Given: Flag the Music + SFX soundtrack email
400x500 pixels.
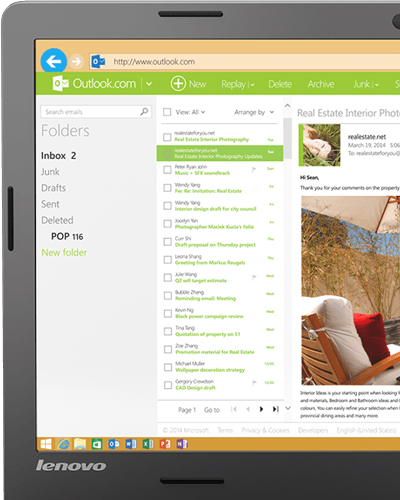Looking at the screenshot, I should (x=254, y=169).
